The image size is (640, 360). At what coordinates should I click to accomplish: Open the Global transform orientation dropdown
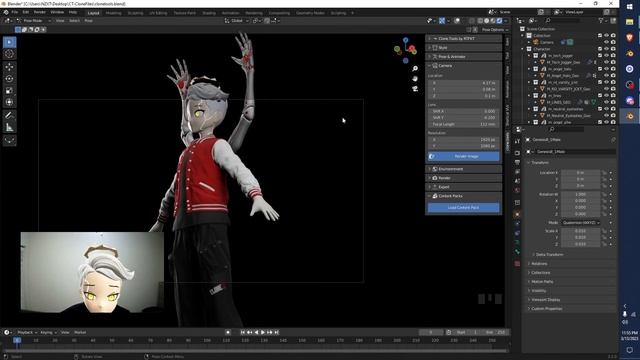[237, 20]
